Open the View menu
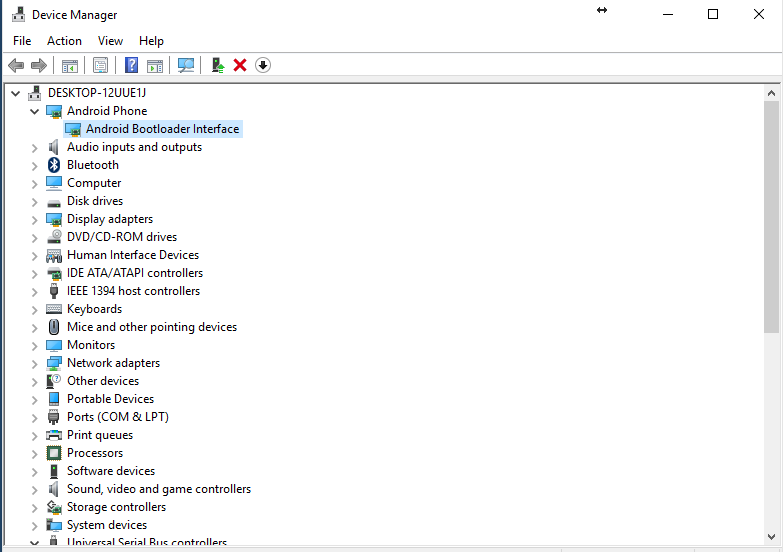The image size is (783, 552). tap(110, 41)
